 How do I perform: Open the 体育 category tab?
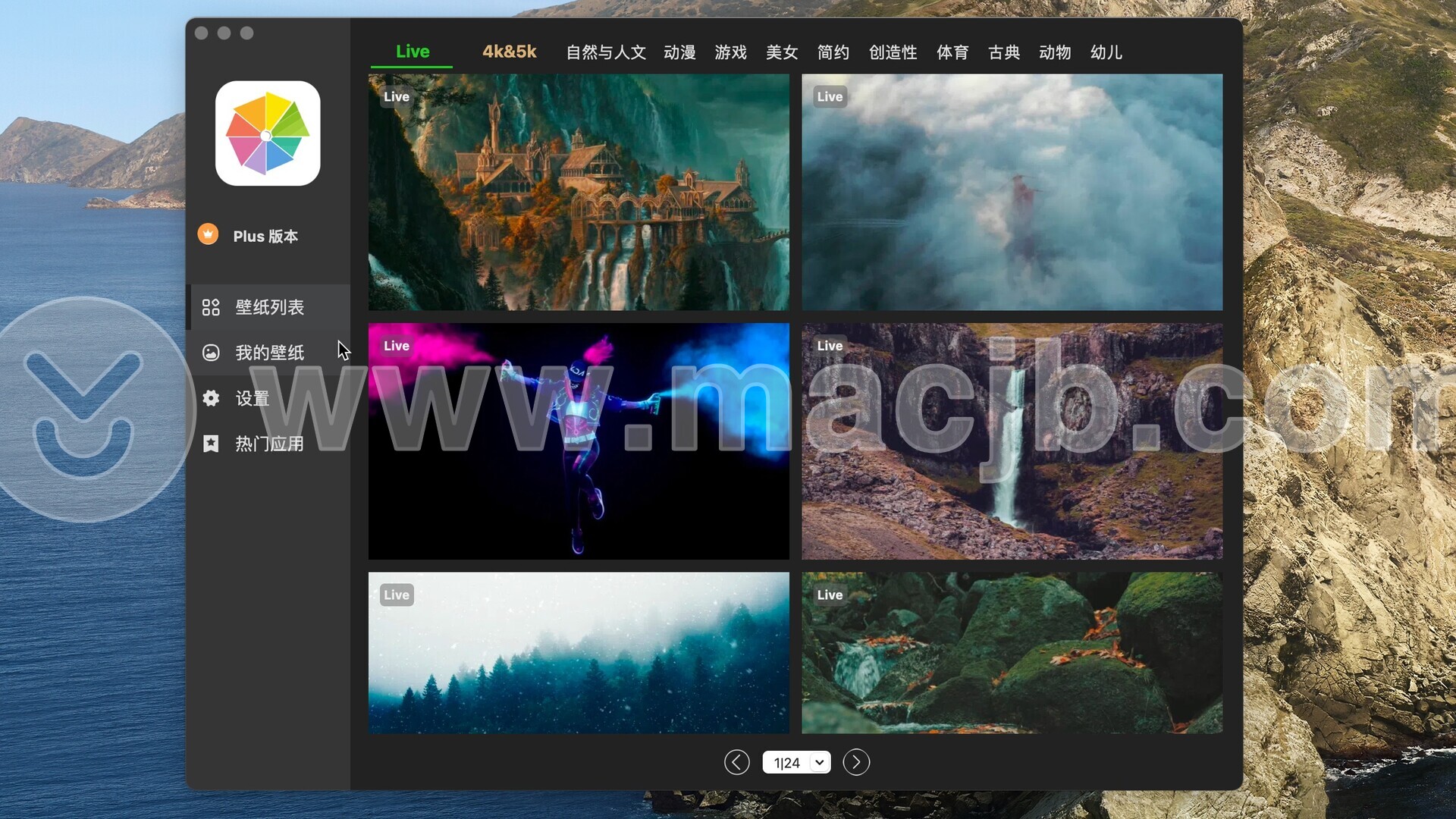tap(952, 52)
